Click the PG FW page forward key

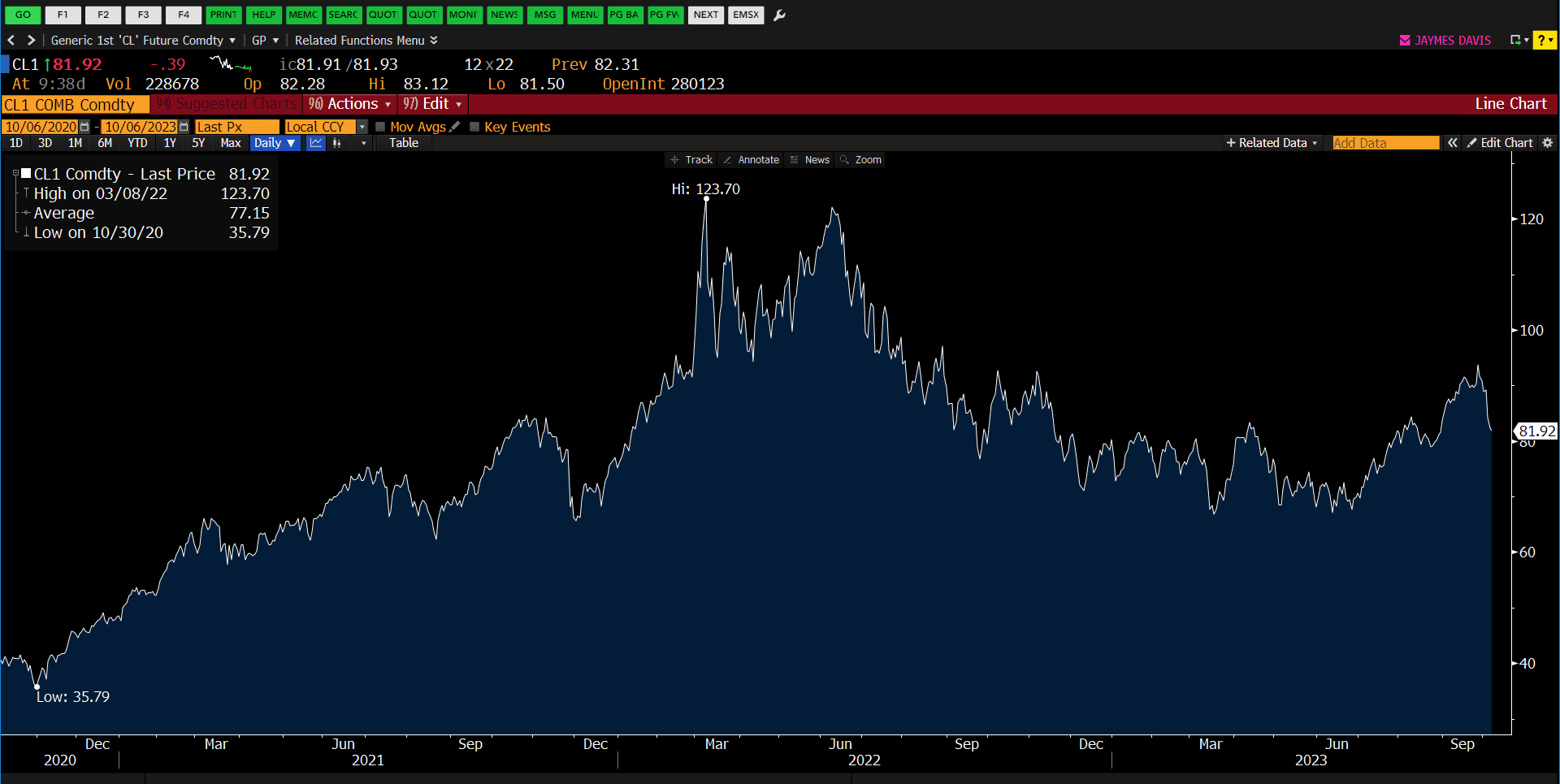(665, 15)
